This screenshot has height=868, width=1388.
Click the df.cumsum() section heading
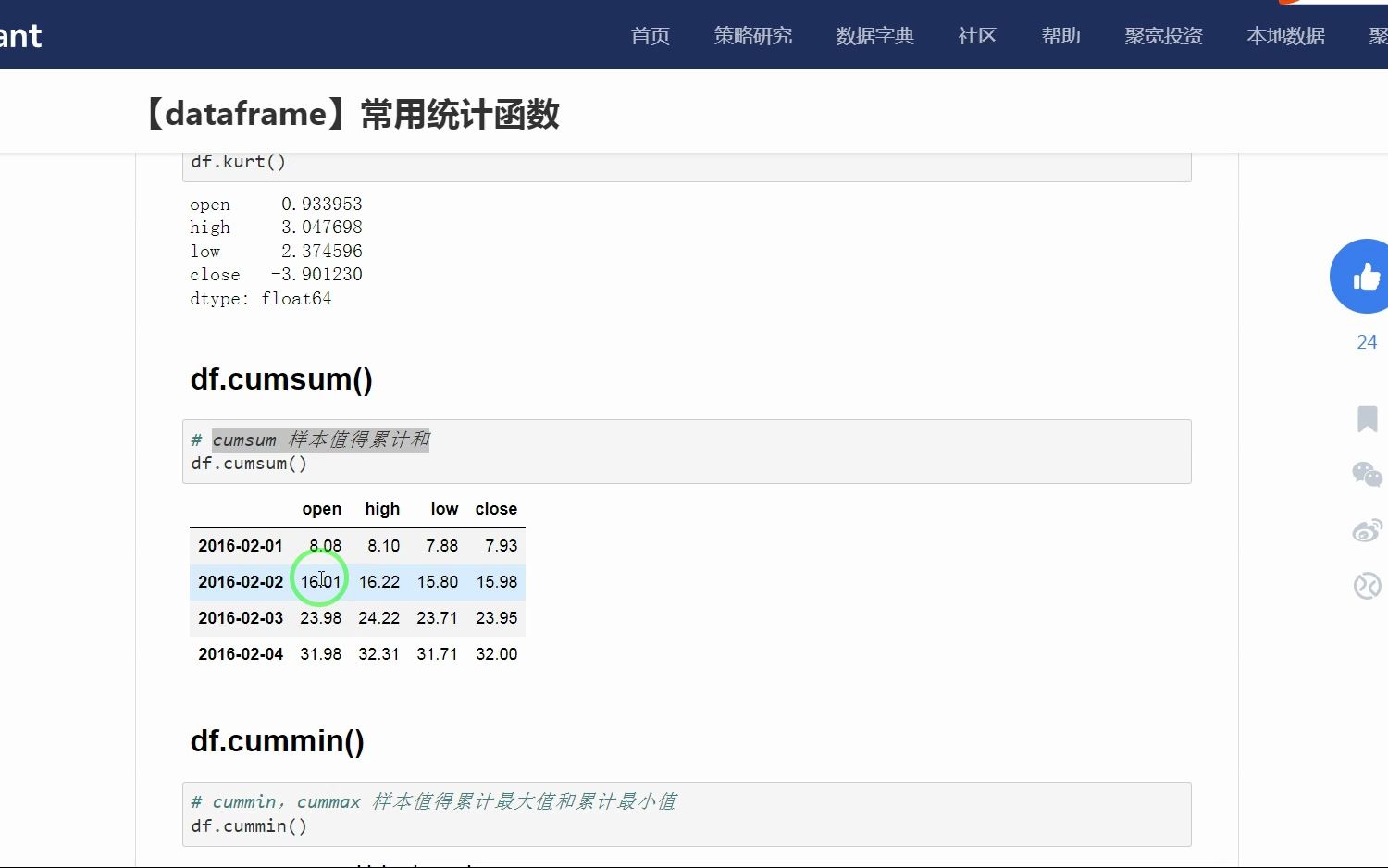[281, 379]
